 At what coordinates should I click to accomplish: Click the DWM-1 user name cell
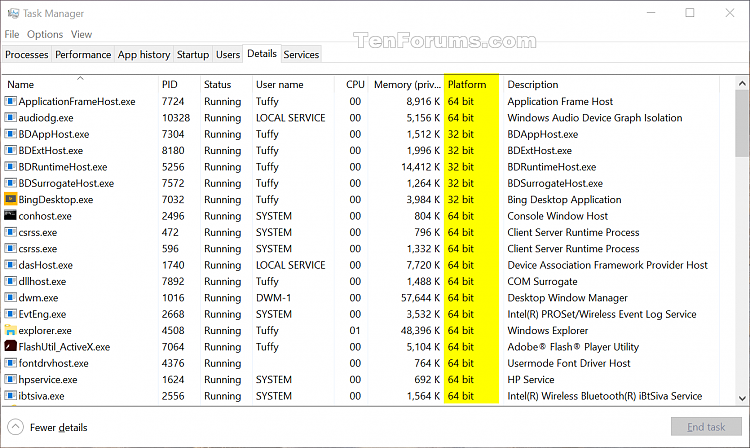[273, 297]
